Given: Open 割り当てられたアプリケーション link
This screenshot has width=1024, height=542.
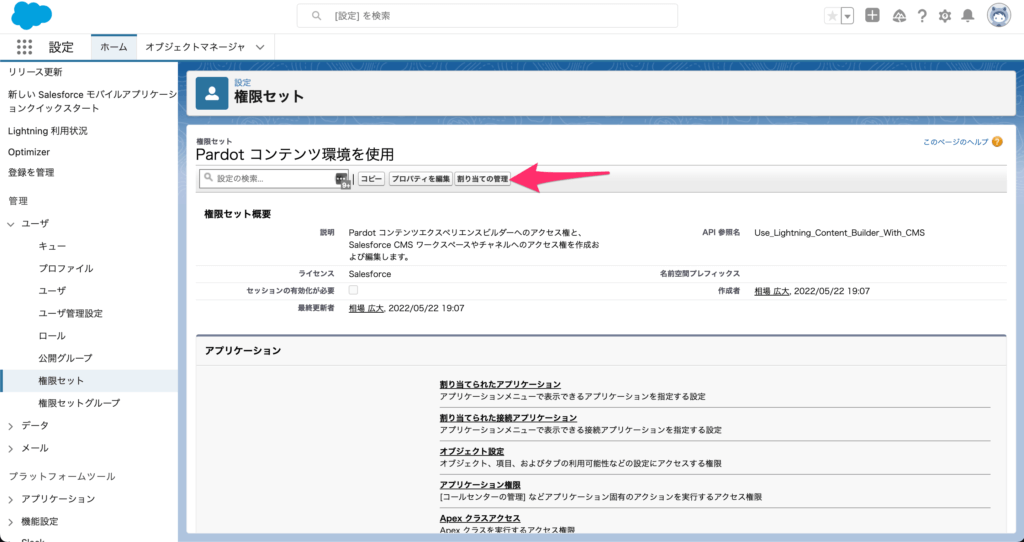Looking at the screenshot, I should pyautogui.click(x=500, y=385).
